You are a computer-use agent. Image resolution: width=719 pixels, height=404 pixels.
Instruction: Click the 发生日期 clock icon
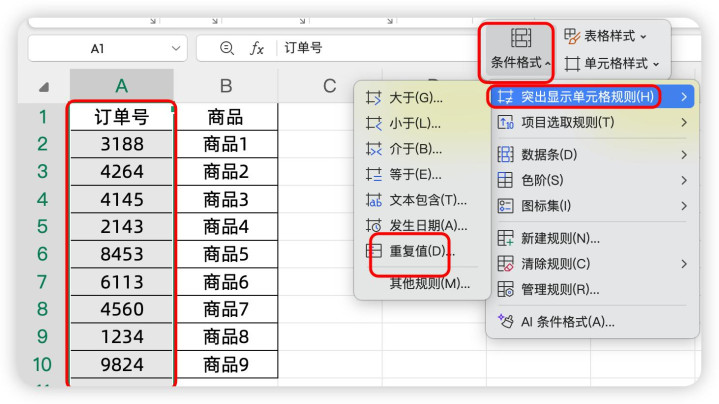(373, 226)
